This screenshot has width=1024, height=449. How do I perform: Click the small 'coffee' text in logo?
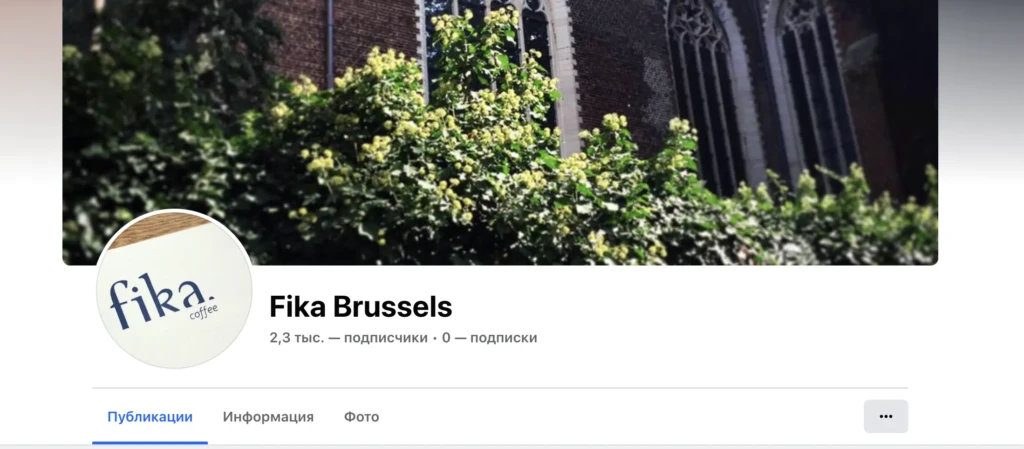[203, 312]
